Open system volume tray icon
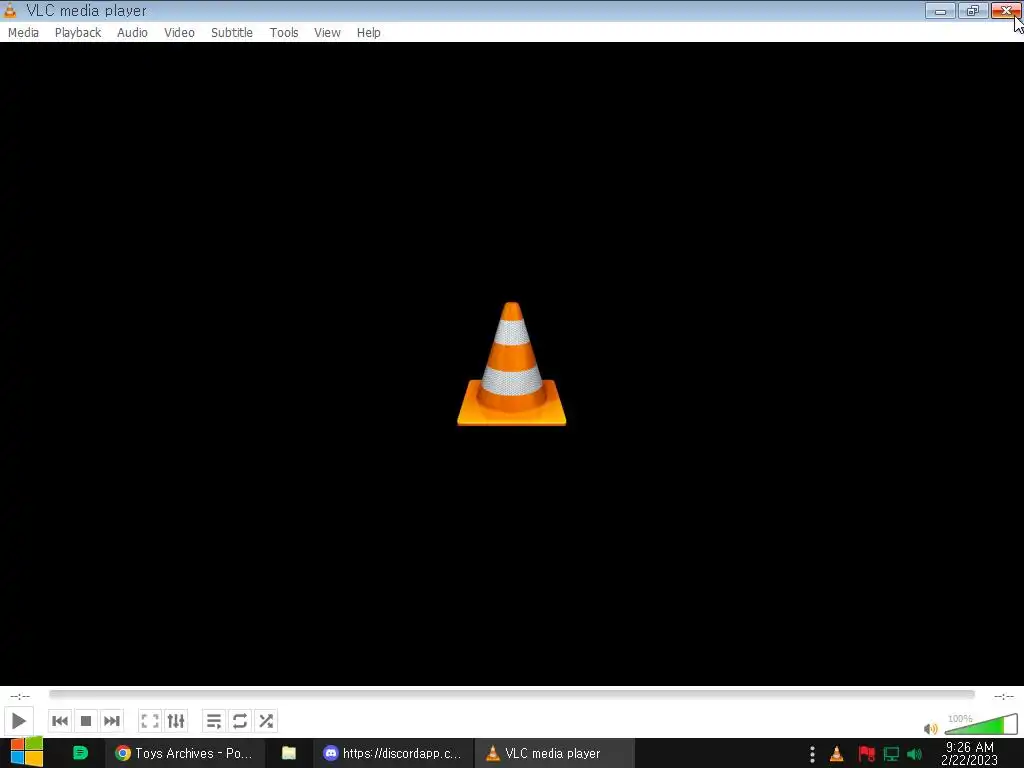This screenshot has height=768, width=1024. [915, 754]
